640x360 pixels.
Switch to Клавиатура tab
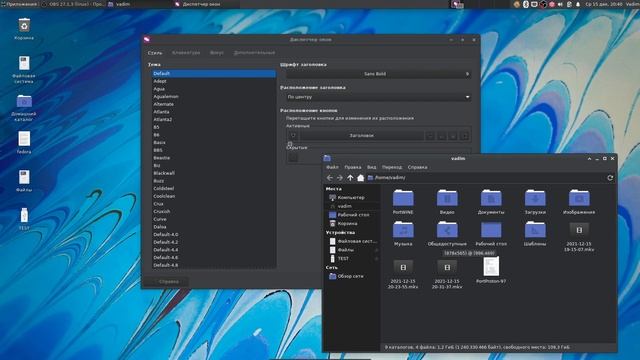(x=186, y=53)
